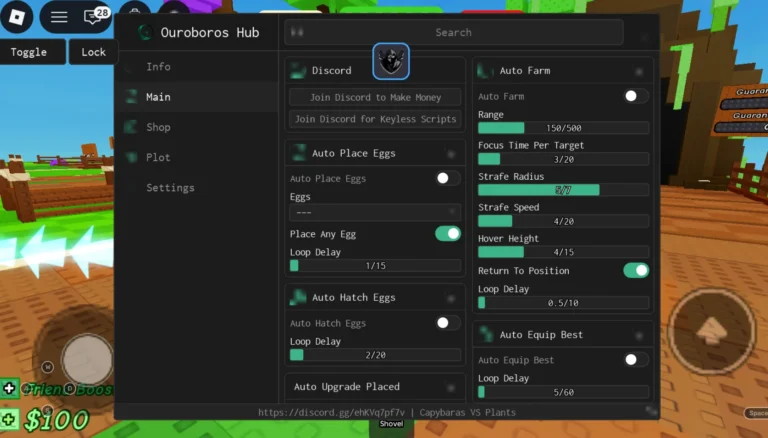
Task: Collapse the Auto Farm section
Action: (x=639, y=72)
